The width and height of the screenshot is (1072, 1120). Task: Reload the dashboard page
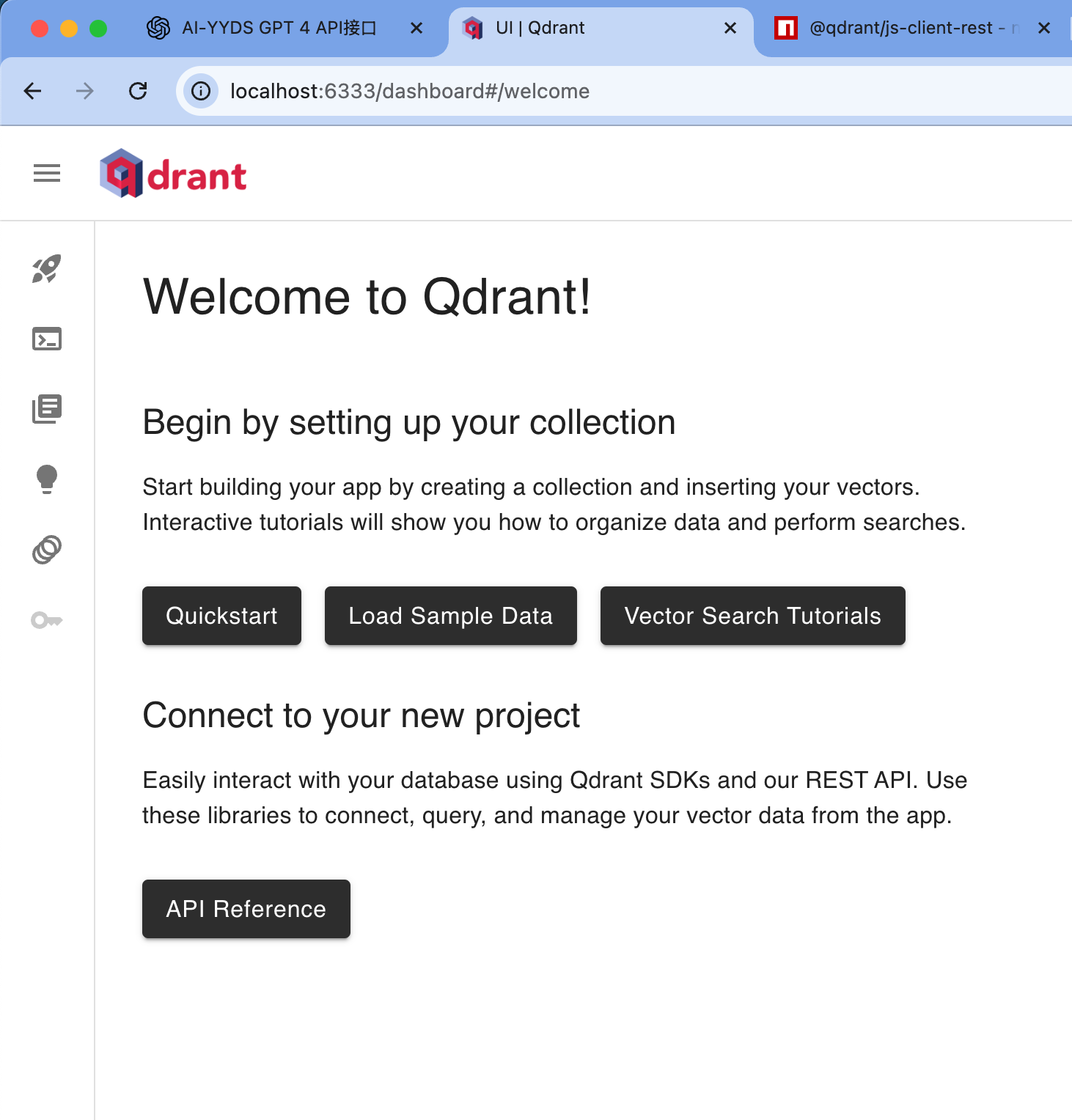pos(138,91)
